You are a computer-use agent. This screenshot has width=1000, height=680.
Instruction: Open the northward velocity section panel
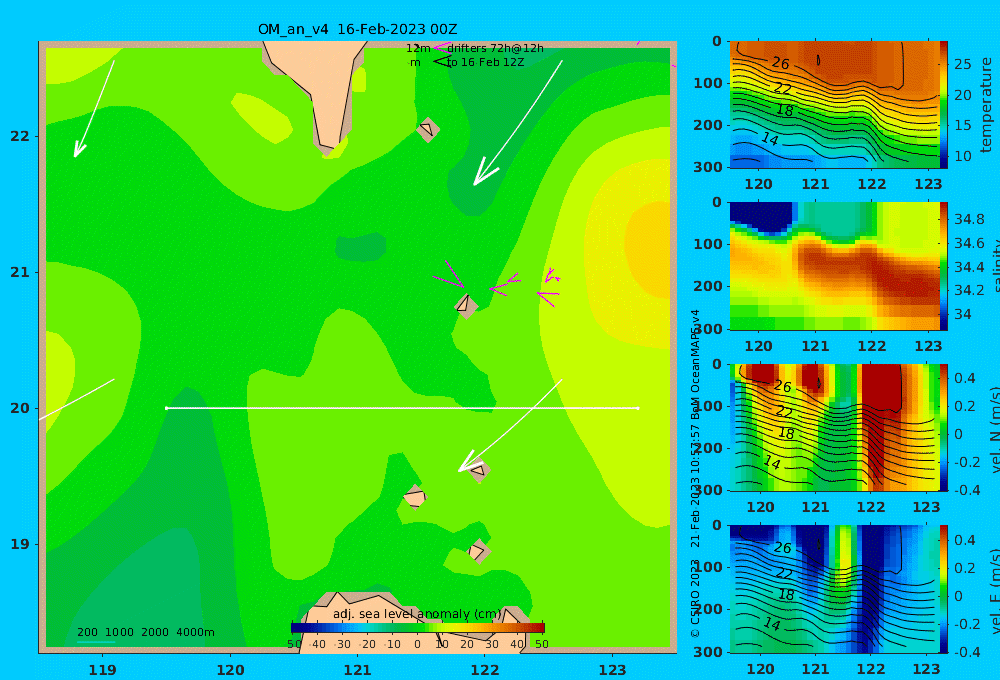(x=835, y=427)
